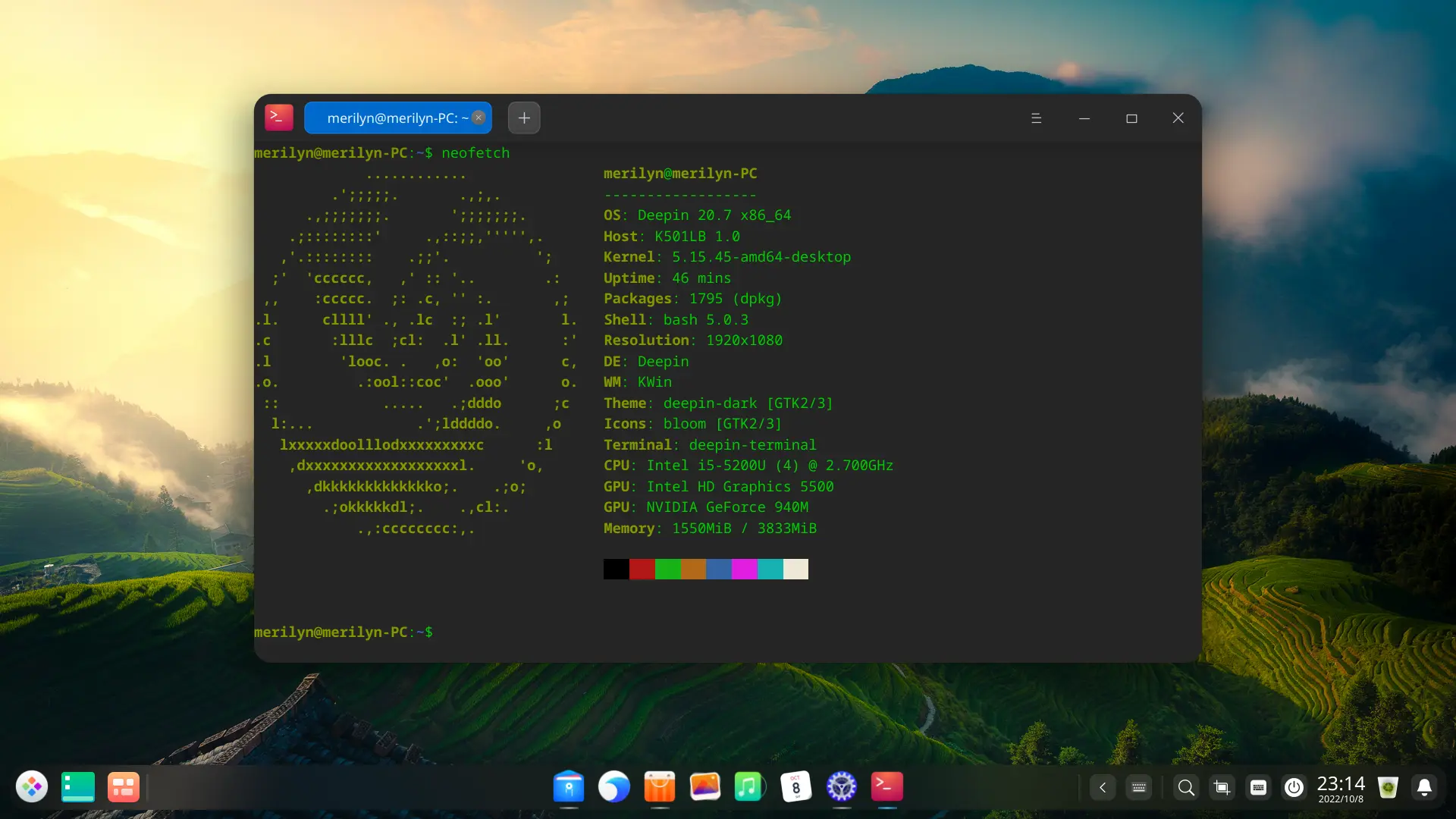Click the red color block in neofetch output
1456x819 pixels.
(x=642, y=569)
